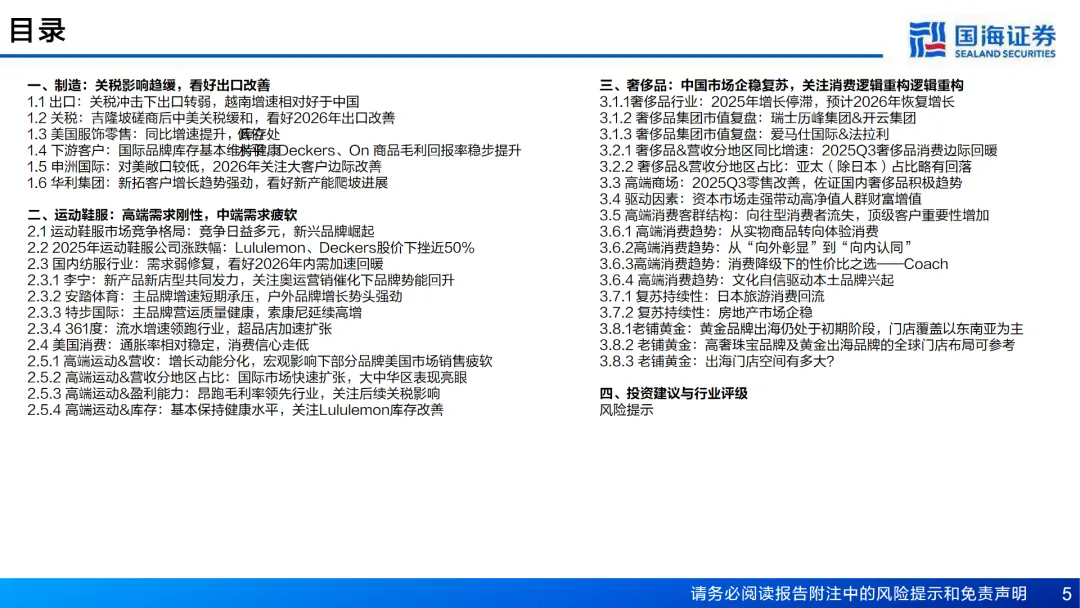Open entry 2.2 2025年运动鞋服公司涨跌幅
This screenshot has width=1080, height=608.
251,247
